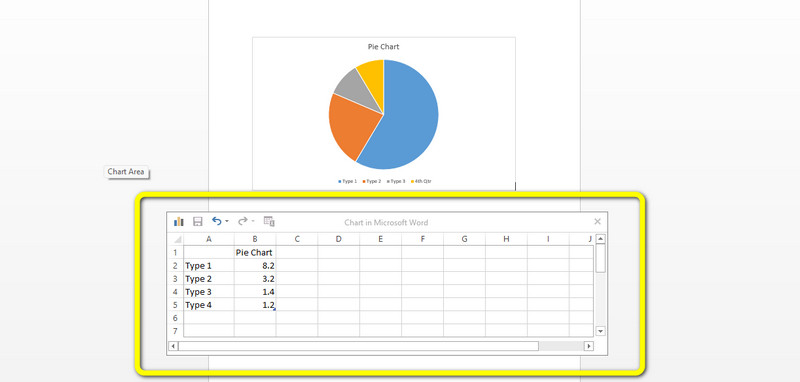Select row 5 header
800x382 pixels.
175,305
